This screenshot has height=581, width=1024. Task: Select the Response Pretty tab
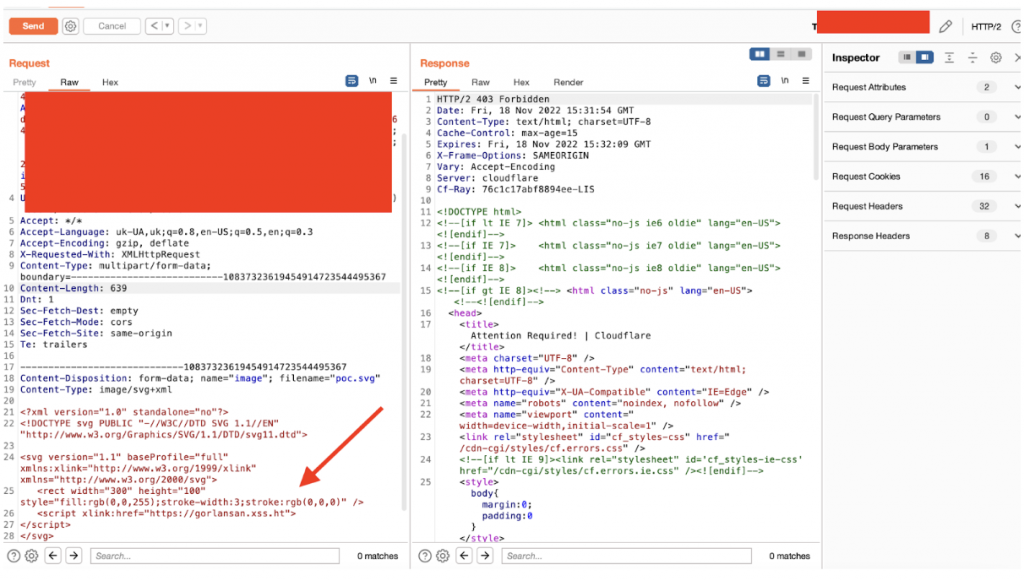(436, 82)
